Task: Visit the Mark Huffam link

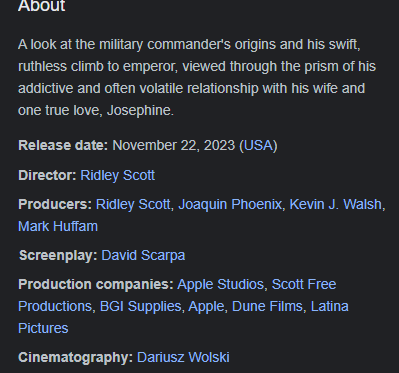Action: pos(58,226)
